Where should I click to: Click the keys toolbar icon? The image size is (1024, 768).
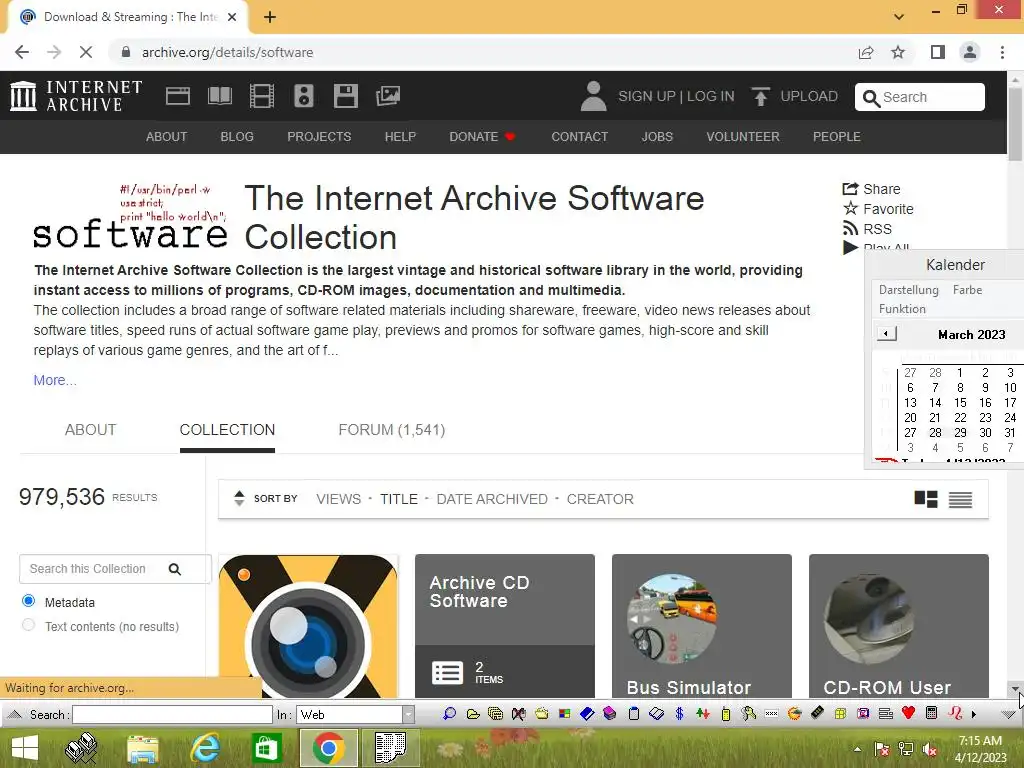748,714
